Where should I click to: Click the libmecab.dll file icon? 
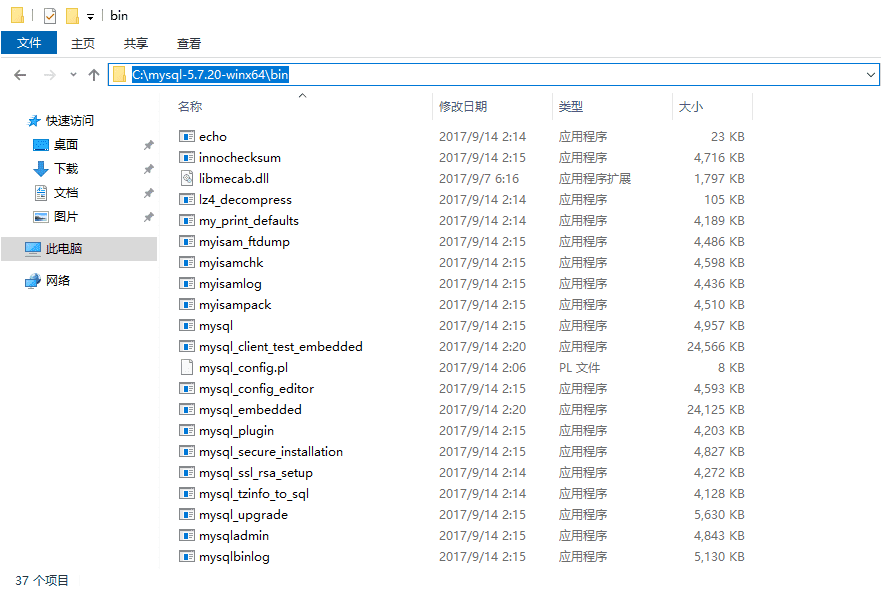point(187,179)
